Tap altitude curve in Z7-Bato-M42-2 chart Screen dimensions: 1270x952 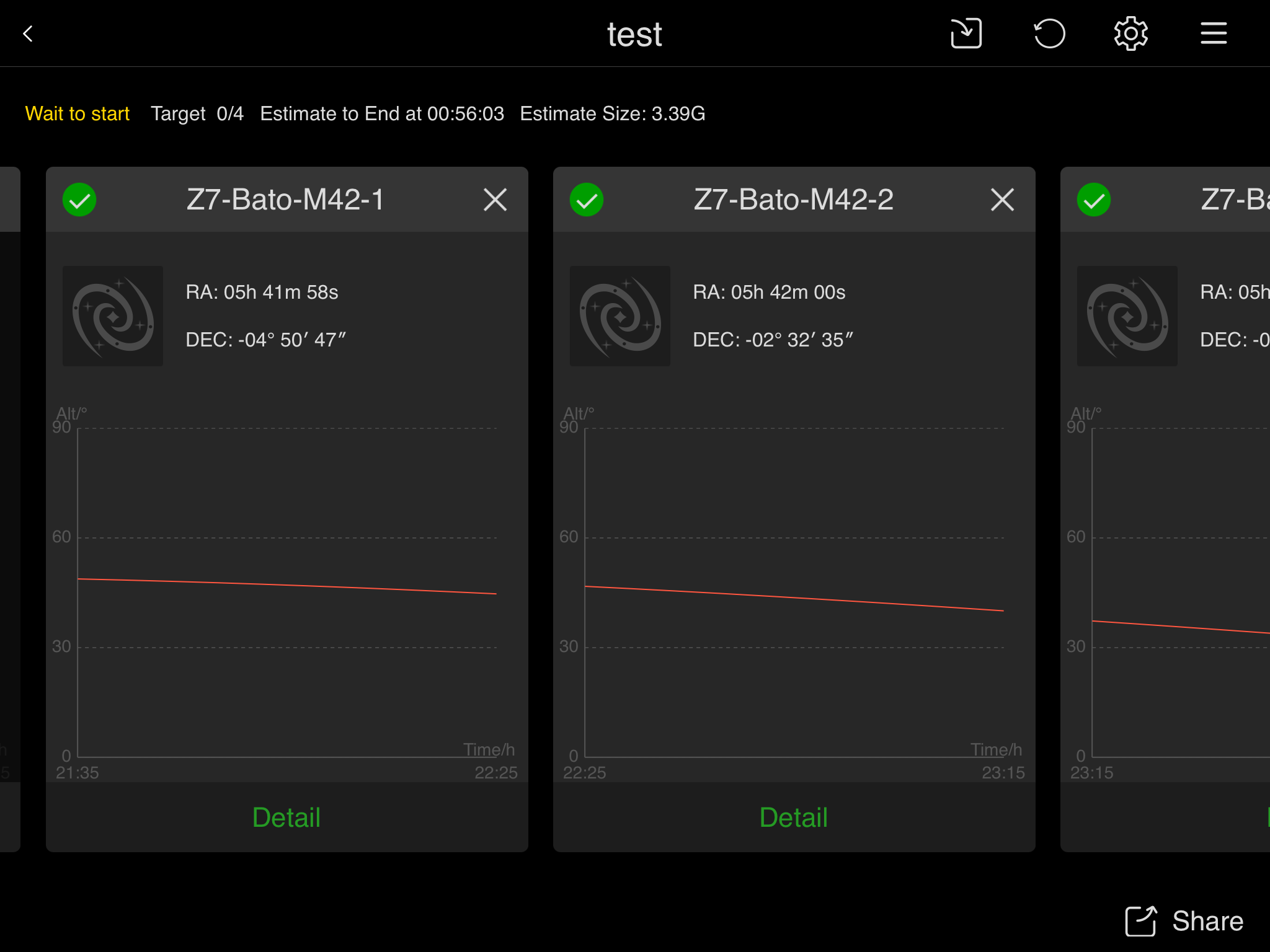coord(794,598)
